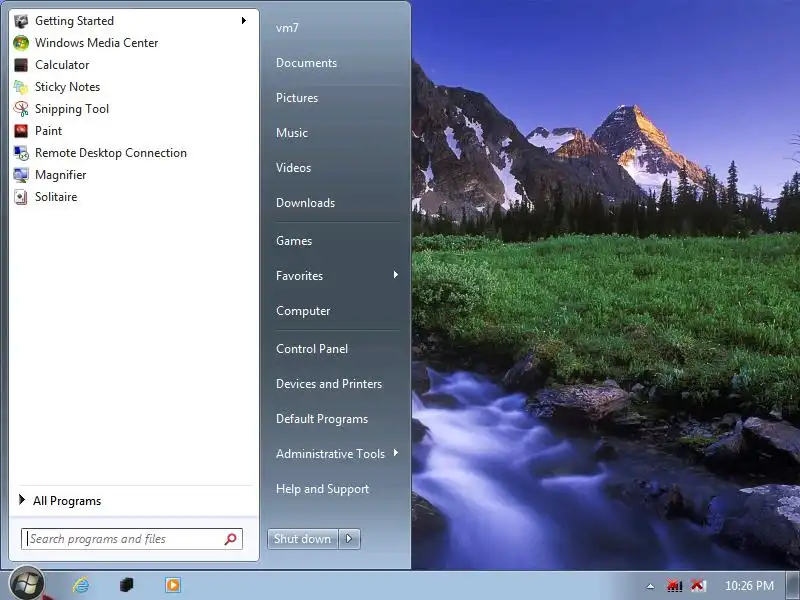Click the Start orb button
Viewport: 800px width, 600px height.
[27, 583]
